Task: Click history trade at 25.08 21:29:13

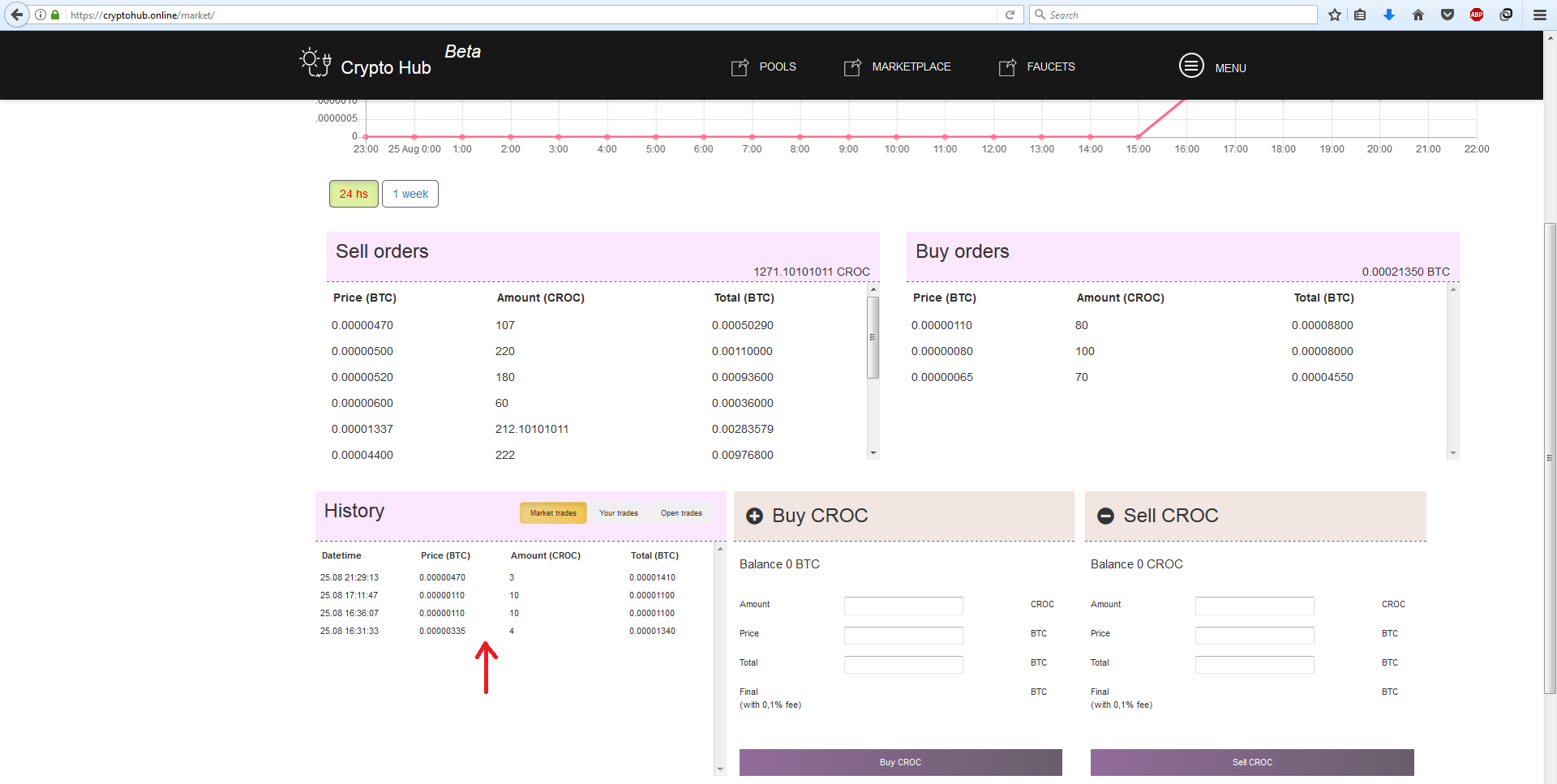Action: [x=515, y=577]
